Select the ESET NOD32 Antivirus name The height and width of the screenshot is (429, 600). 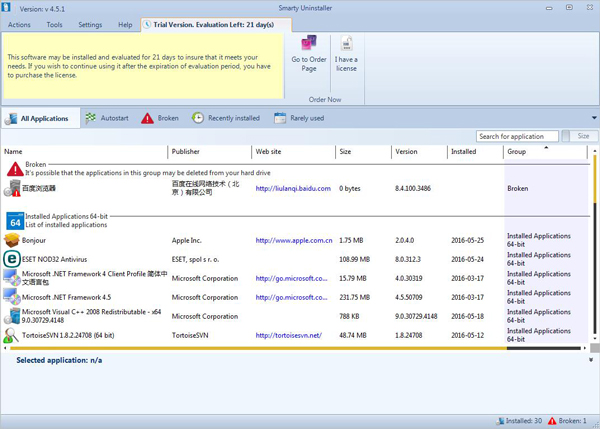point(54,259)
